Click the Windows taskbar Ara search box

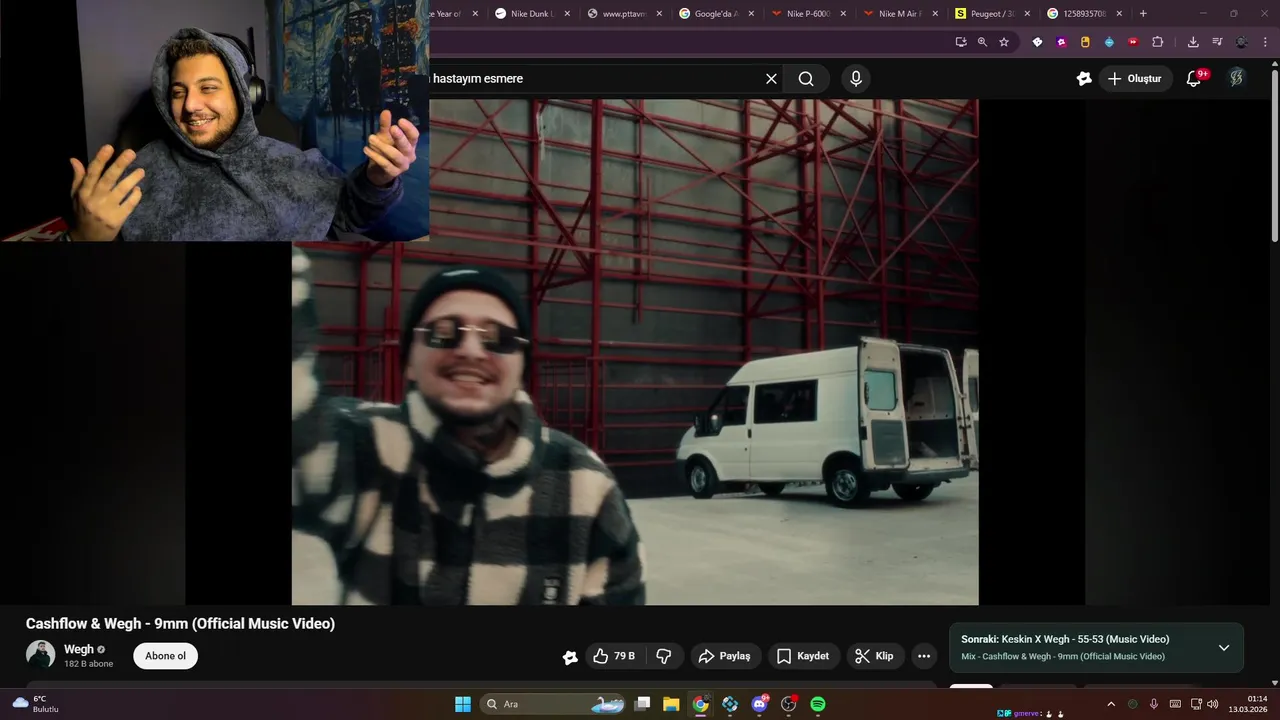(x=552, y=704)
